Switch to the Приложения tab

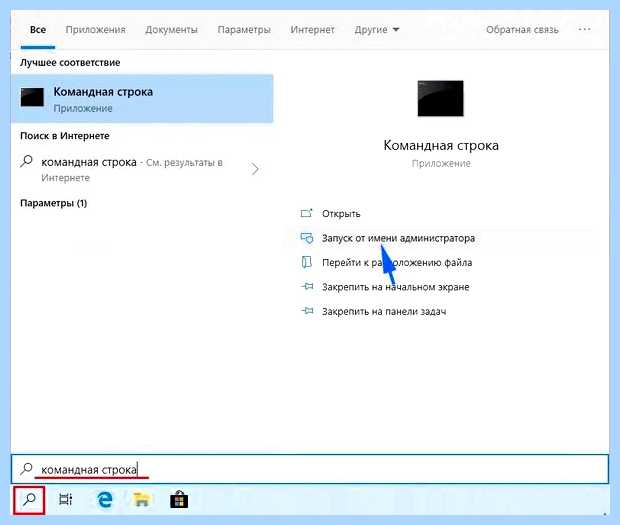95,30
